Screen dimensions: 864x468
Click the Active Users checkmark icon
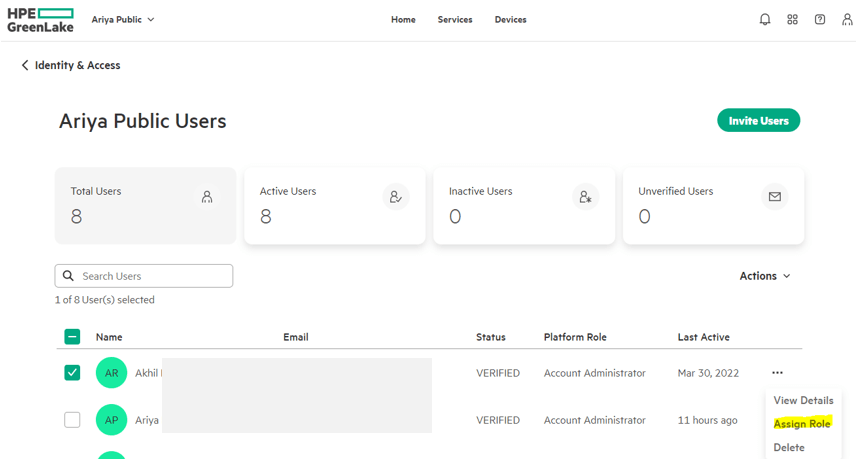(396, 197)
